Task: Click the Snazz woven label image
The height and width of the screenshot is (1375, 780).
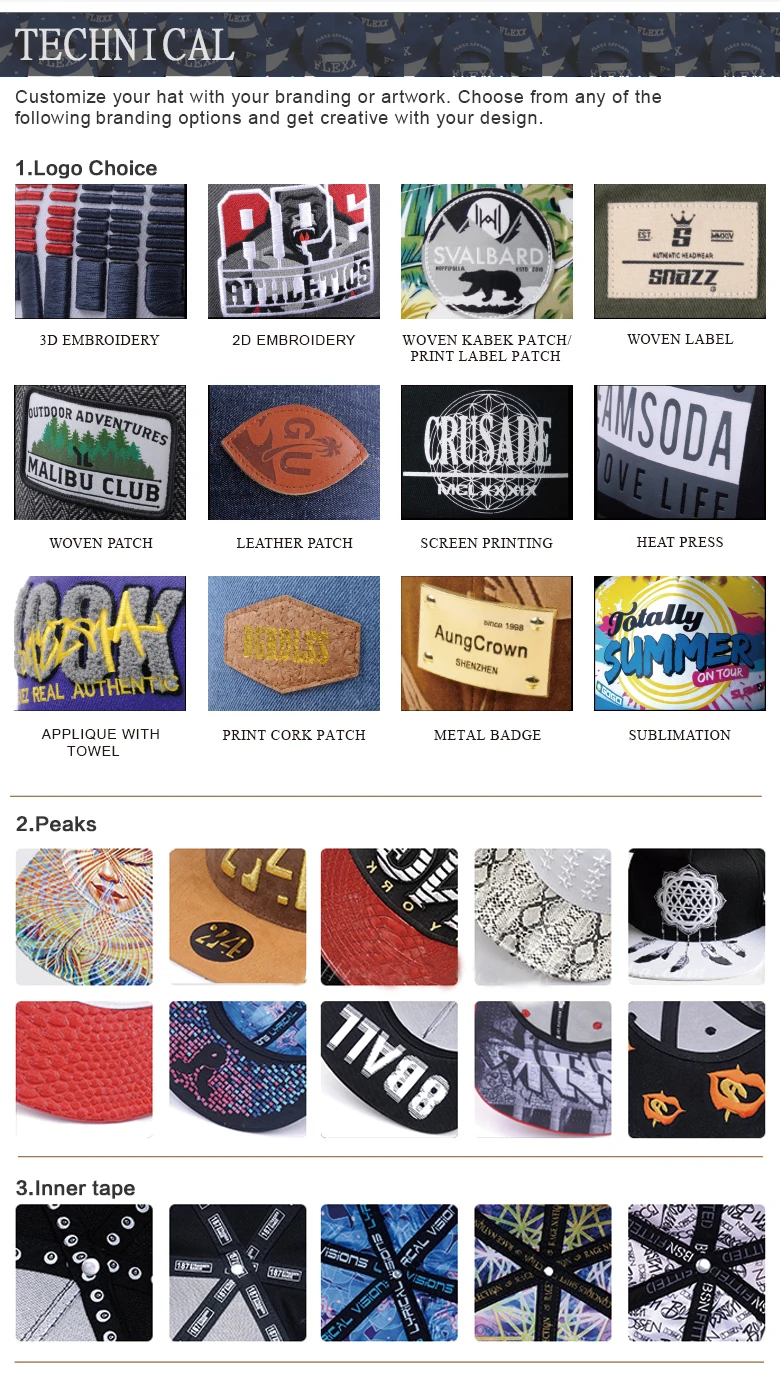Action: tap(680, 251)
